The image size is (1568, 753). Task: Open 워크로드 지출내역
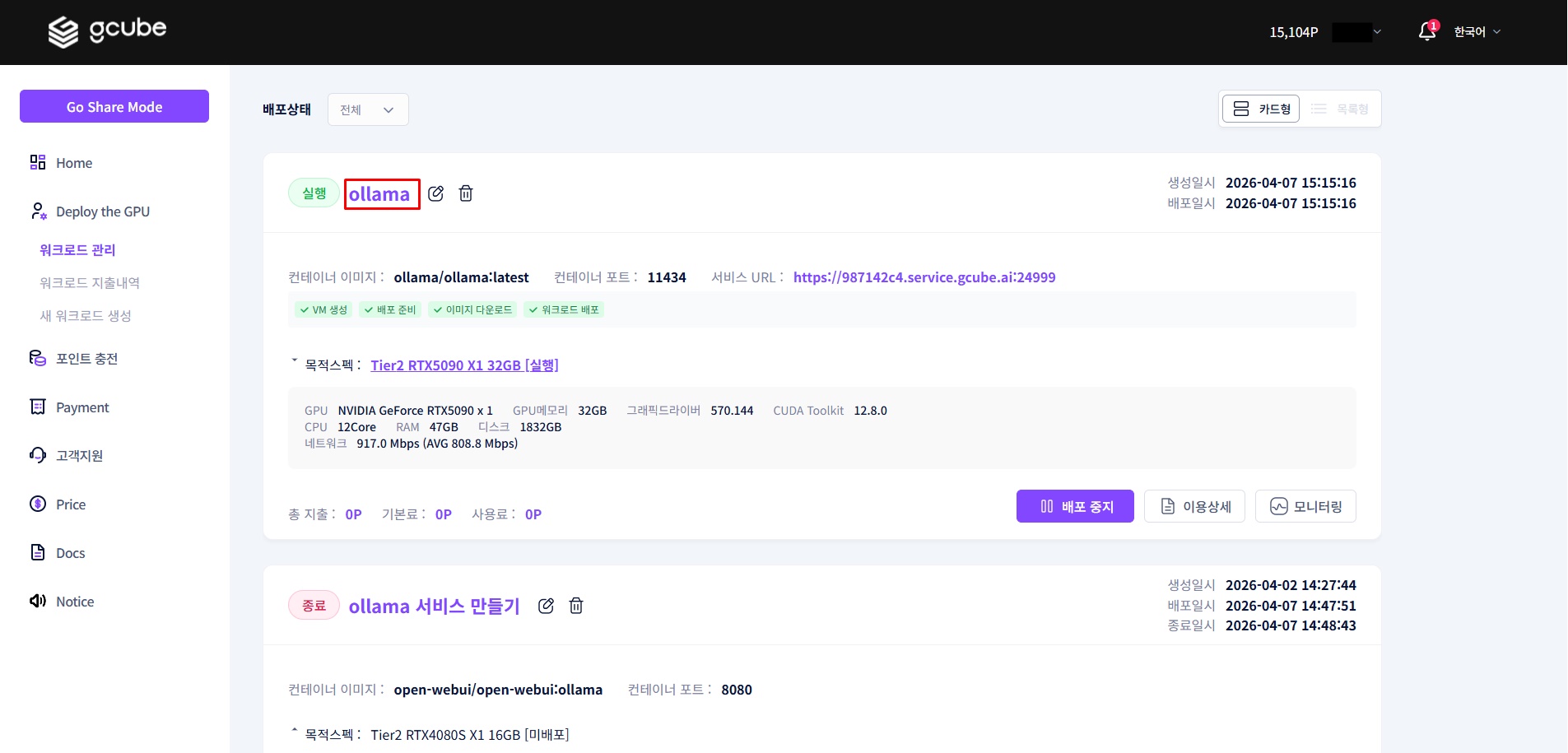pyautogui.click(x=90, y=283)
